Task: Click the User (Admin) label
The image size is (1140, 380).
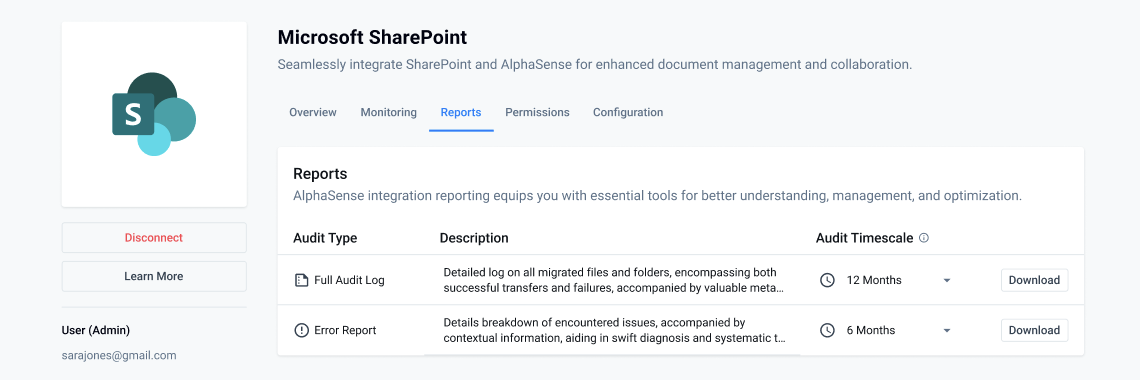Action: click(96, 331)
